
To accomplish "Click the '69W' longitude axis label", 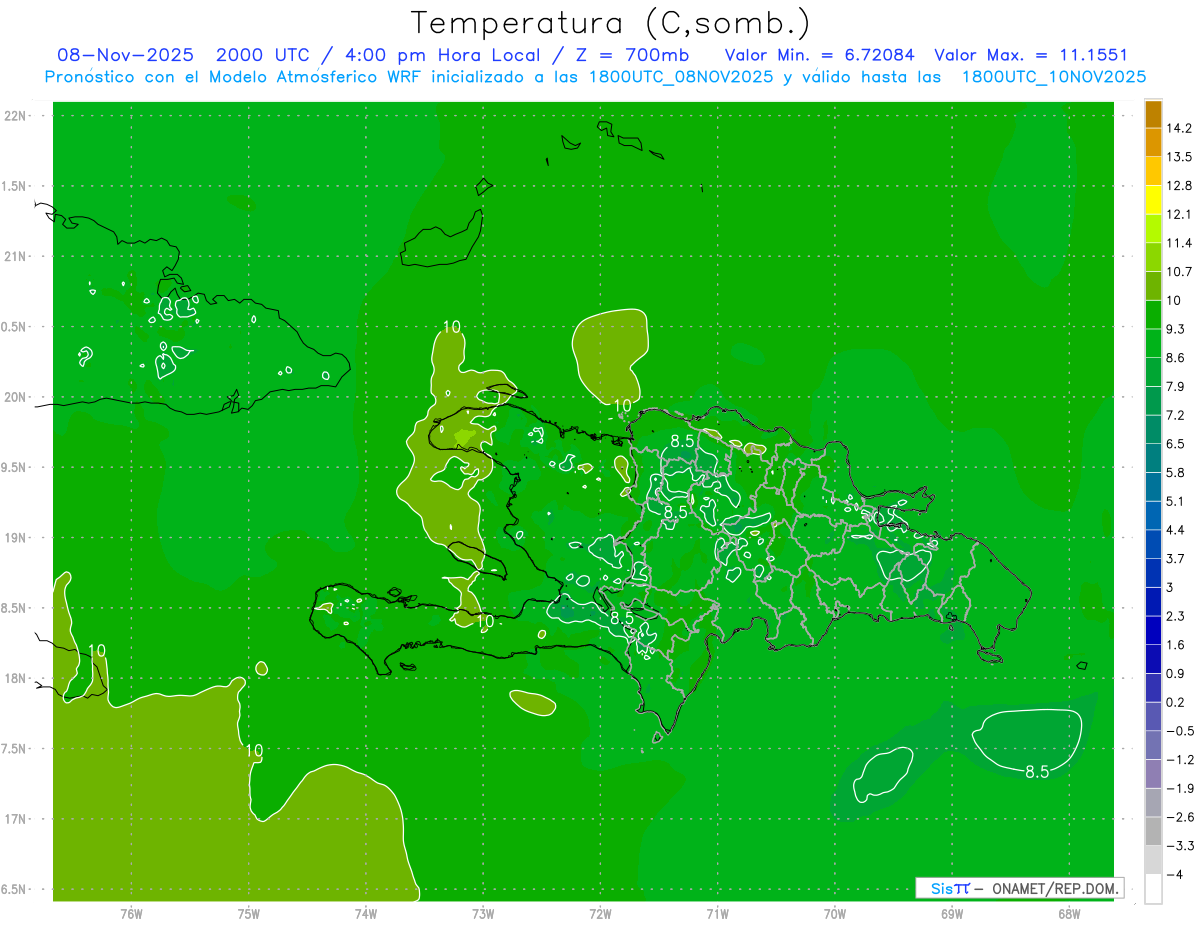I will [x=951, y=913].
